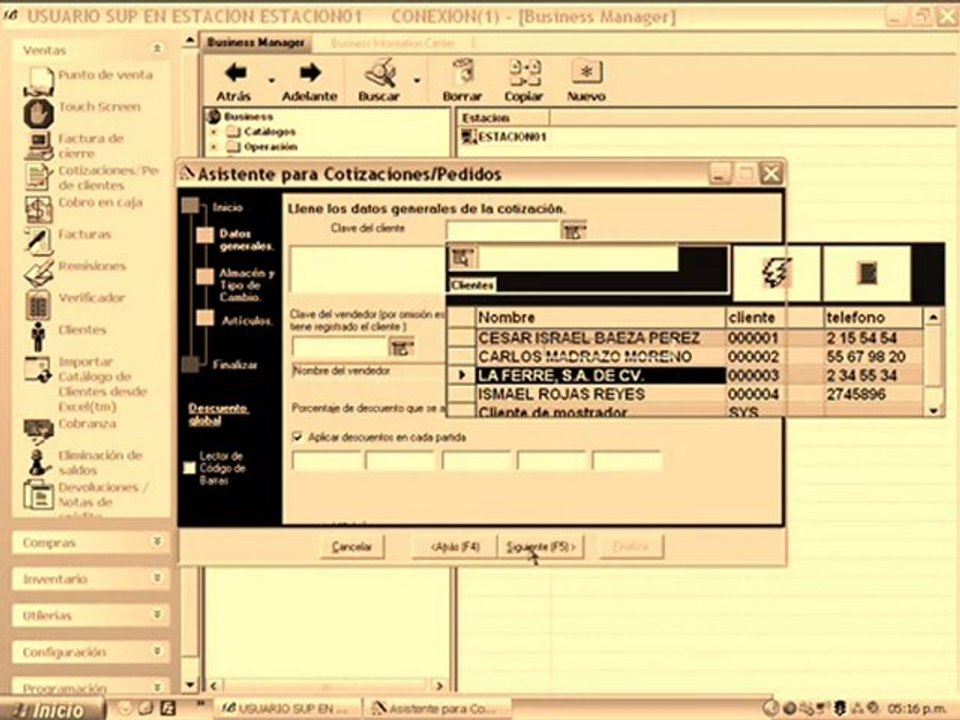Screen dimensions: 960x720
Task: Click the door exit button in Clientes popup
Action: (867, 272)
